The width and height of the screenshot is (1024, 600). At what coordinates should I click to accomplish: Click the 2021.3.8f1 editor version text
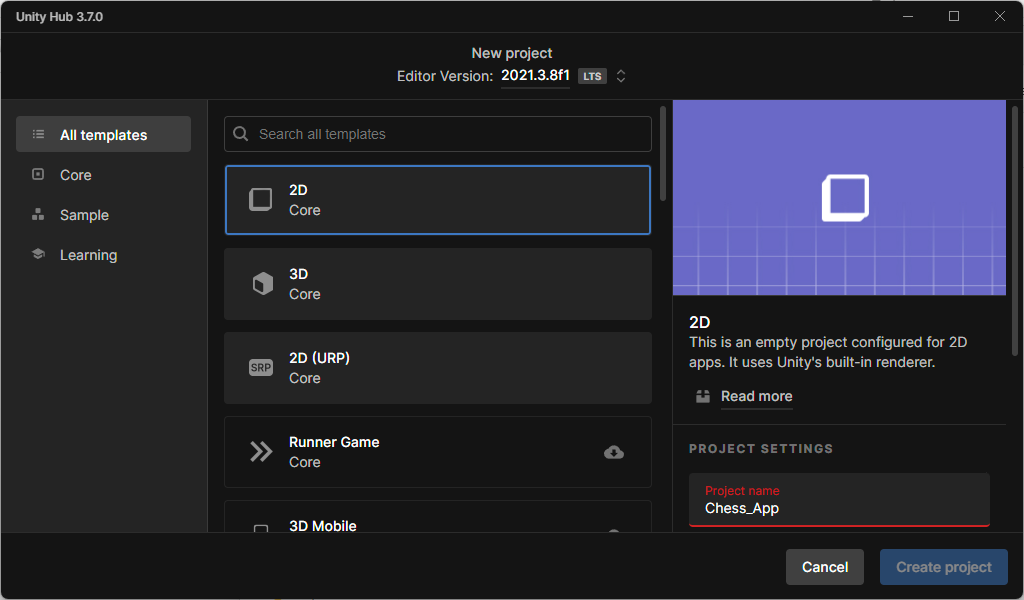(536, 75)
